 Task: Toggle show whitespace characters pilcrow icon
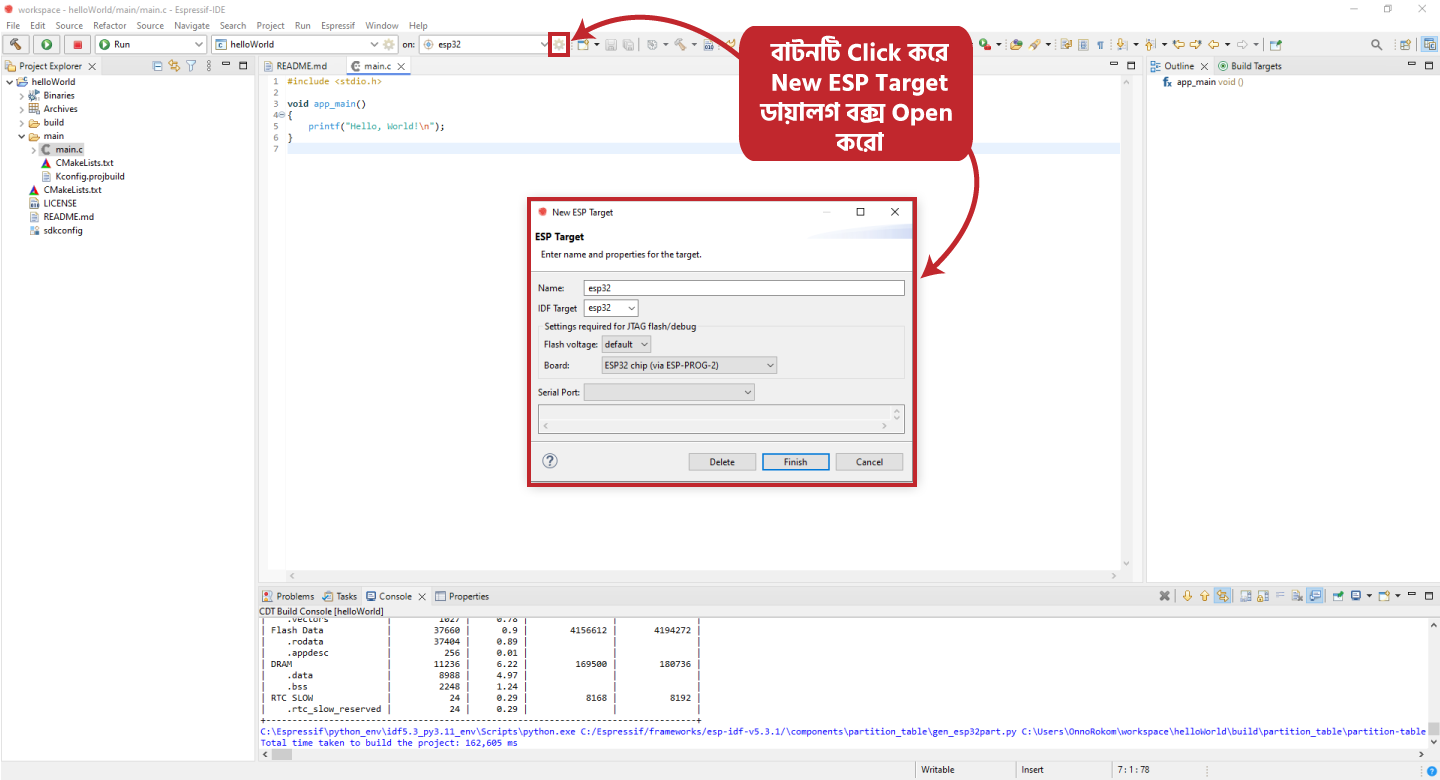[x=1100, y=44]
